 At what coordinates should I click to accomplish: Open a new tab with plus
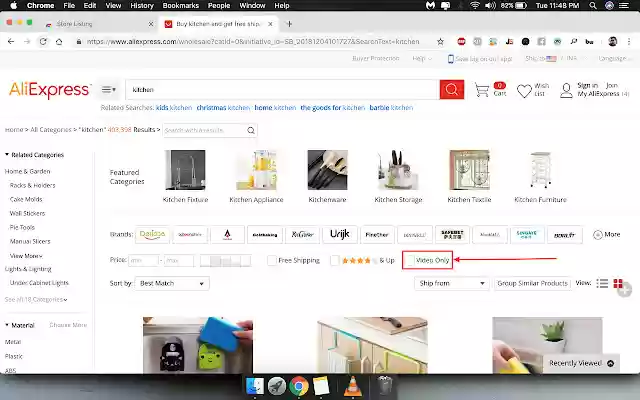[x=289, y=24]
